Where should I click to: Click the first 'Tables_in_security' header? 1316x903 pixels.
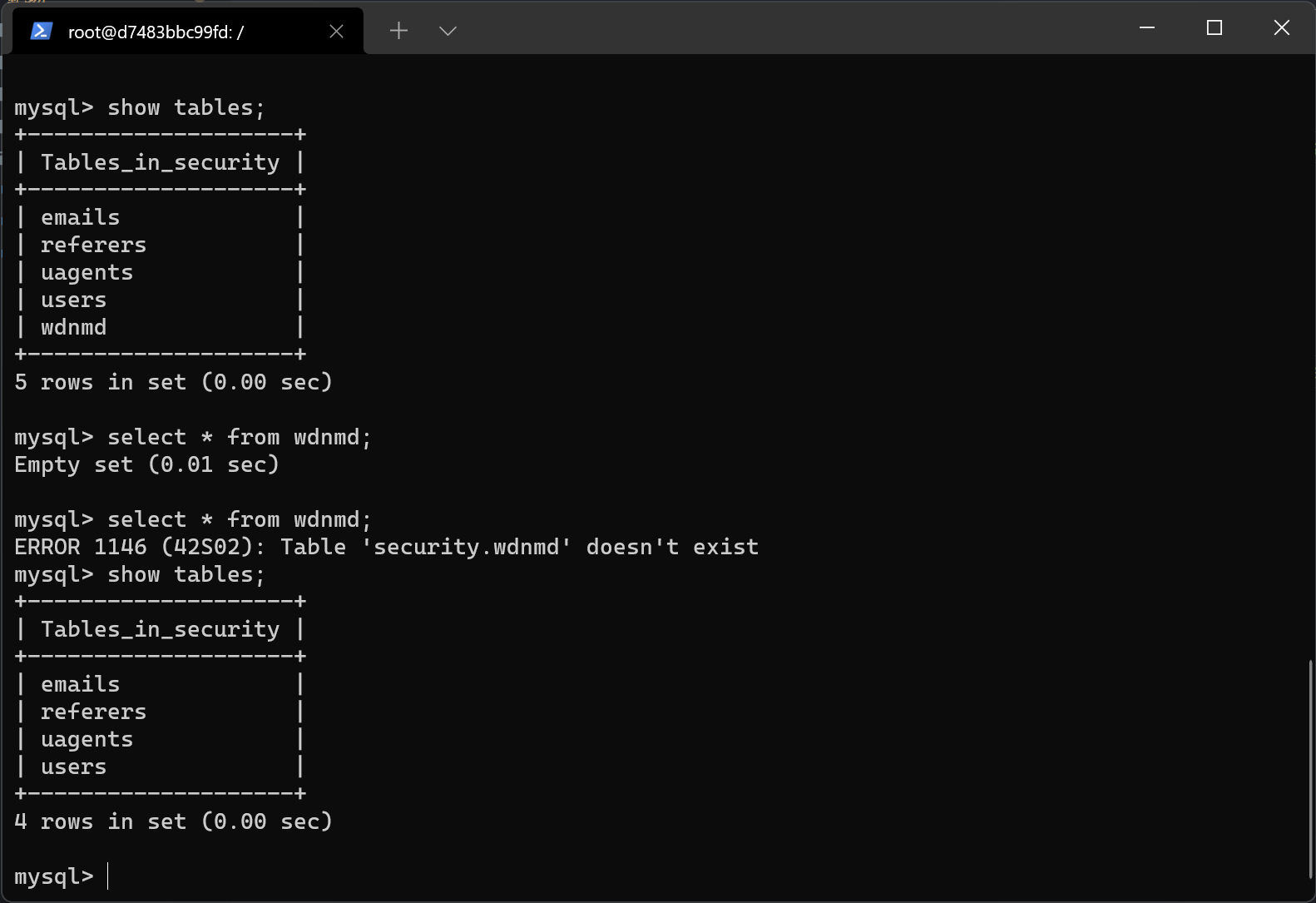pos(161,163)
